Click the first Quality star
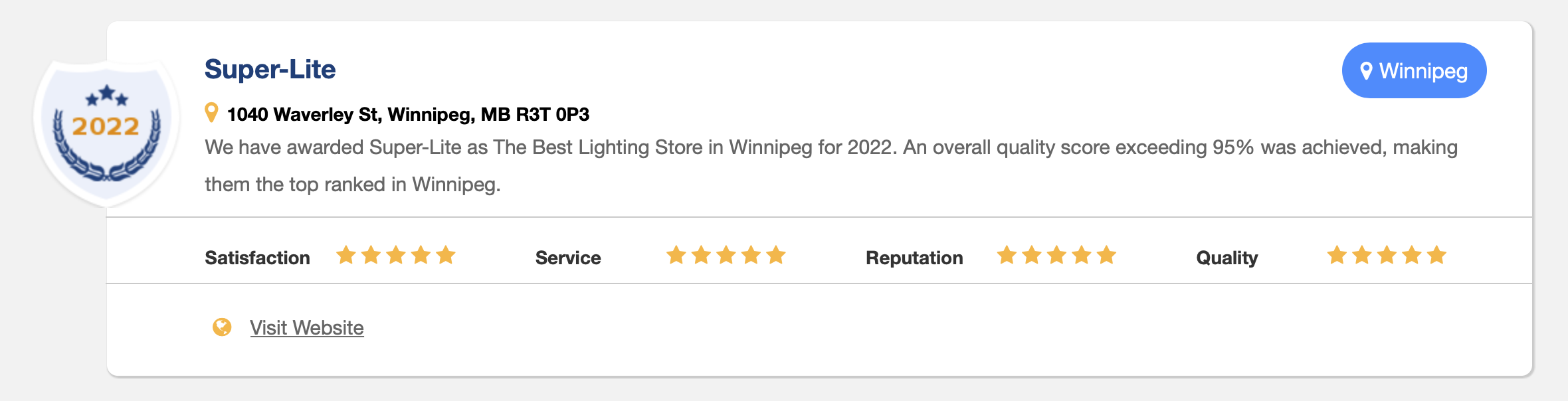 [1337, 255]
